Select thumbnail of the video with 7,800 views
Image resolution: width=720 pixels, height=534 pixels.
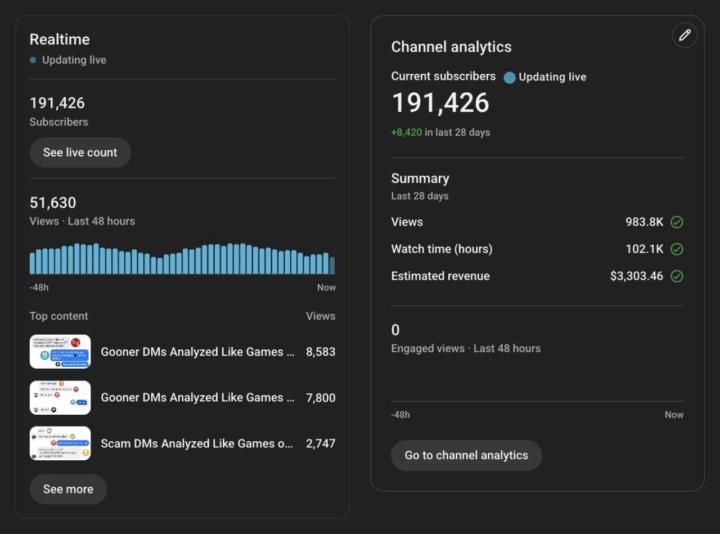point(60,398)
